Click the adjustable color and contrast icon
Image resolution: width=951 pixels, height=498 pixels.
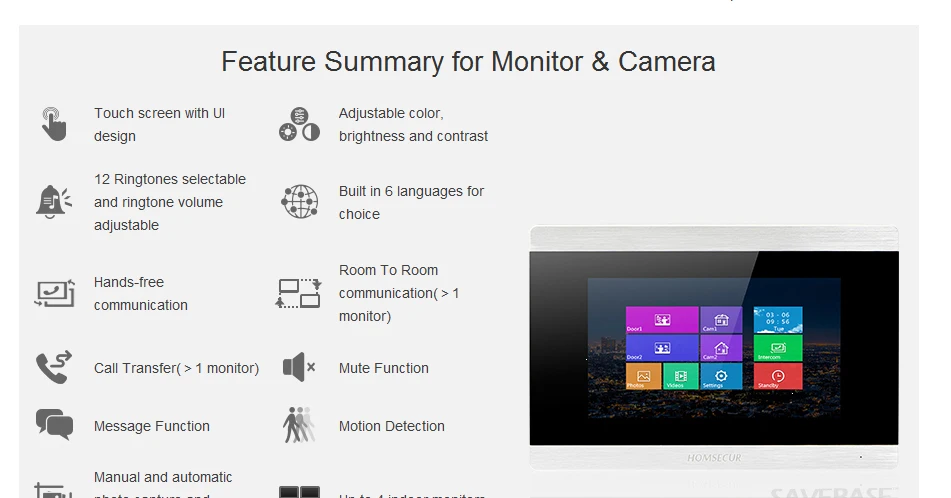point(299,124)
